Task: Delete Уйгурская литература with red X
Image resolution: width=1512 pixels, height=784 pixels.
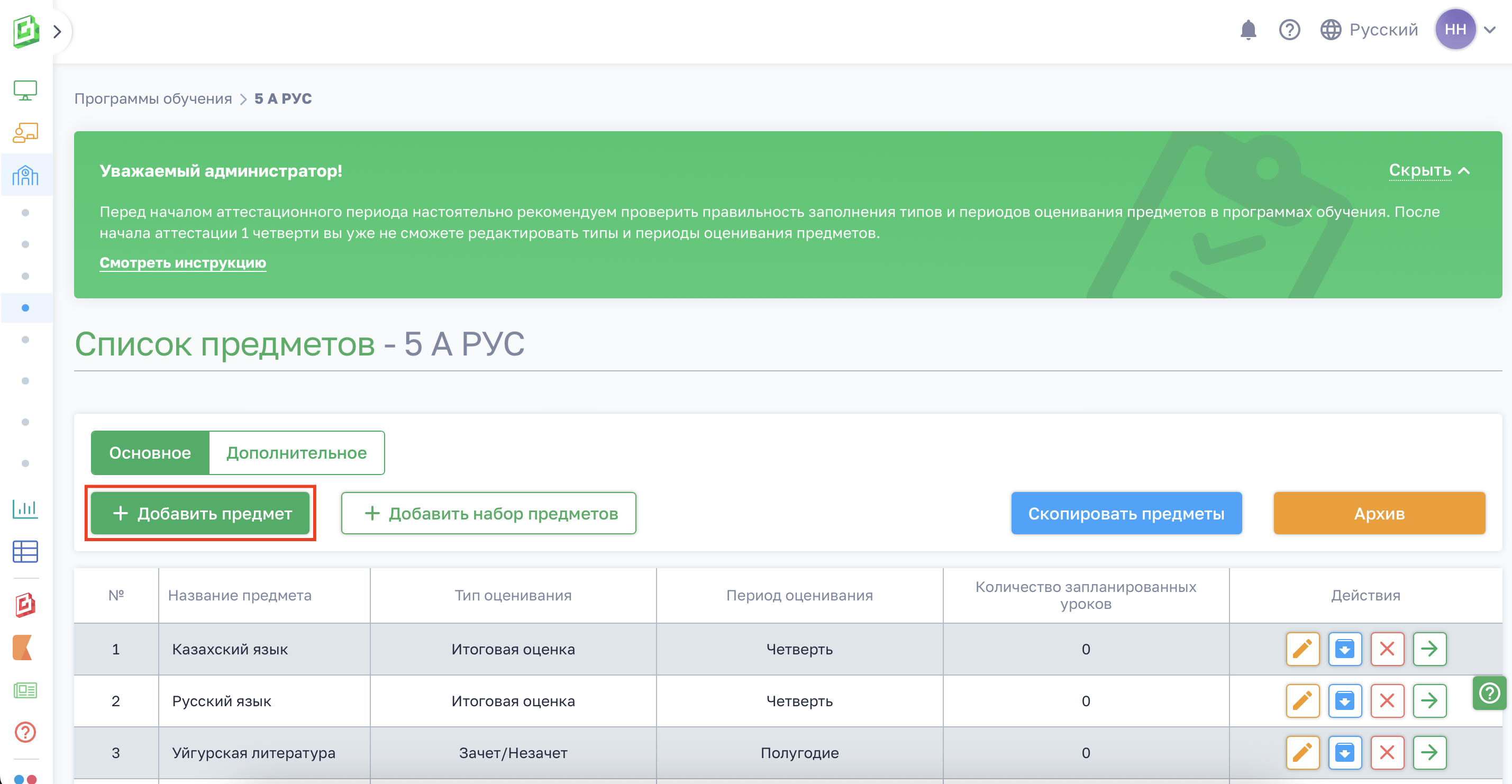Action: [x=1387, y=752]
